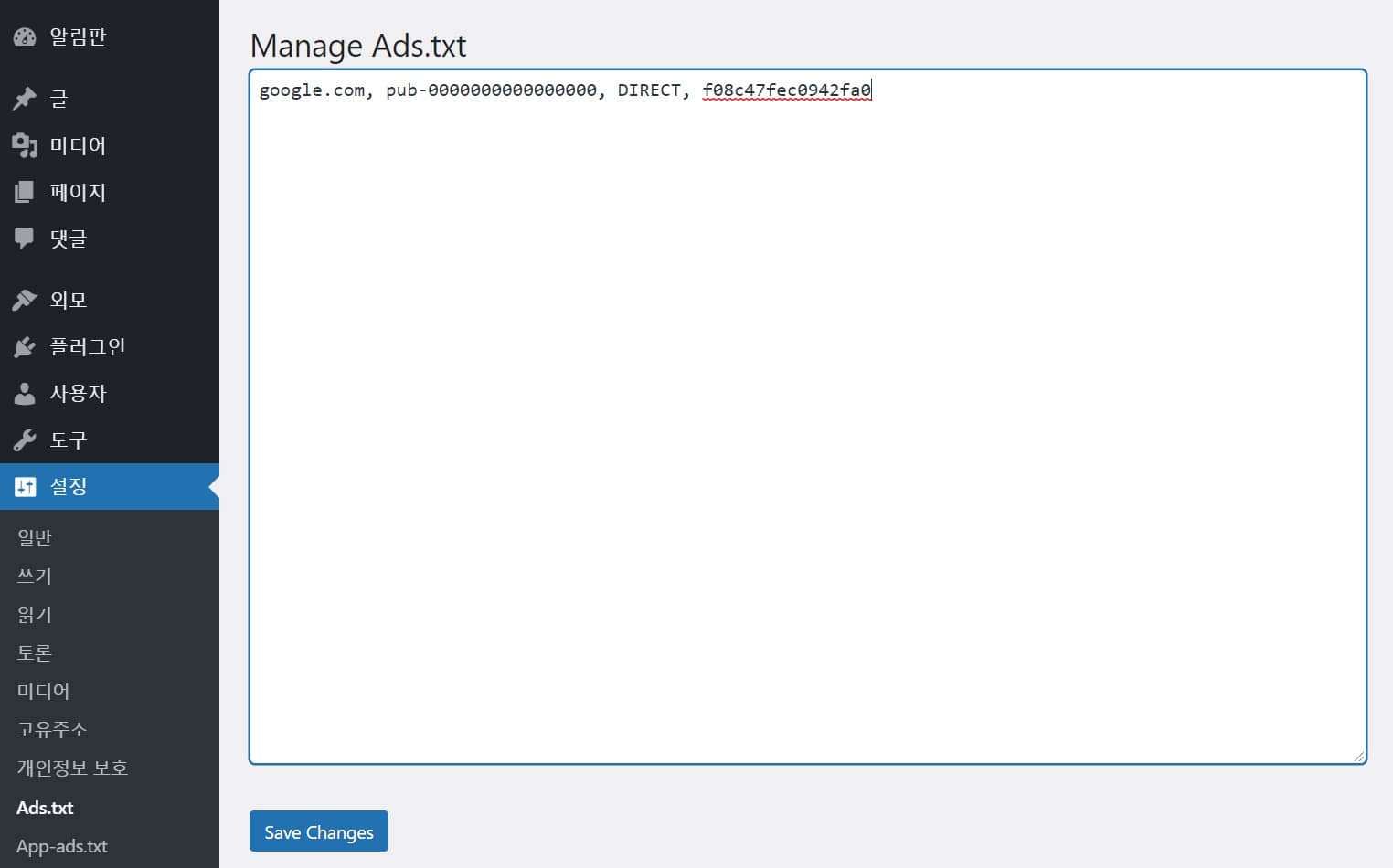
Task: Open the 고유주소 permalink settings
Action: click(x=49, y=729)
